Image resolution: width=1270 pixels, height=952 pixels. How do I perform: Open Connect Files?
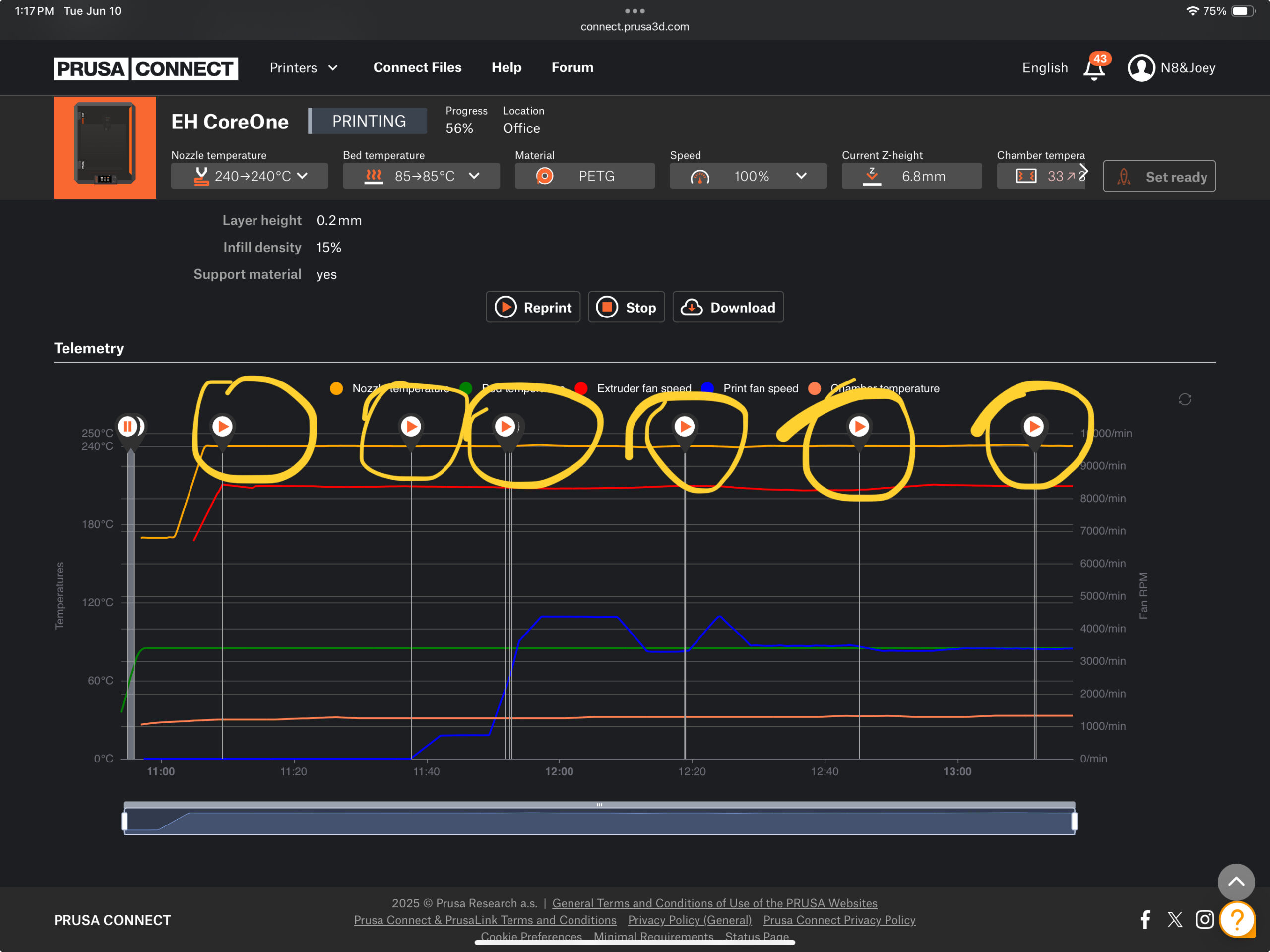417,67
